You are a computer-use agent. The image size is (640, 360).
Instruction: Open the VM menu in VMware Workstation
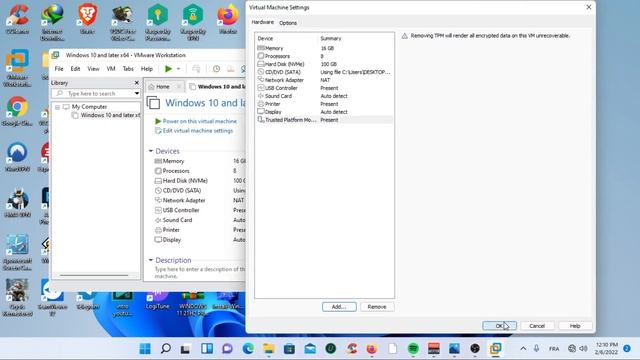click(x=111, y=69)
